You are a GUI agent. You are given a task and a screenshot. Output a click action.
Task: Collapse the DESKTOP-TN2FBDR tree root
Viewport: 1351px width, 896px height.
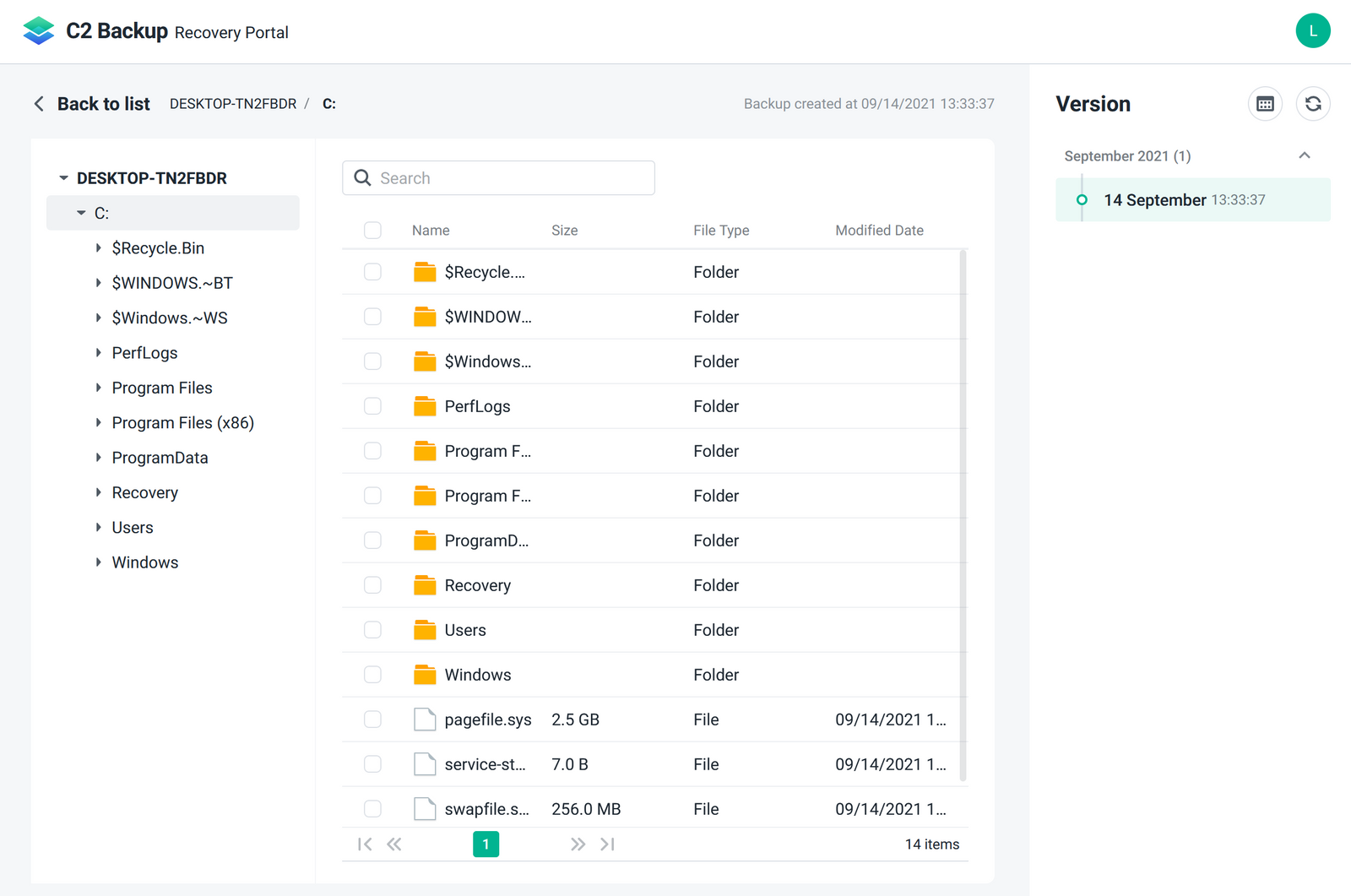point(63,178)
